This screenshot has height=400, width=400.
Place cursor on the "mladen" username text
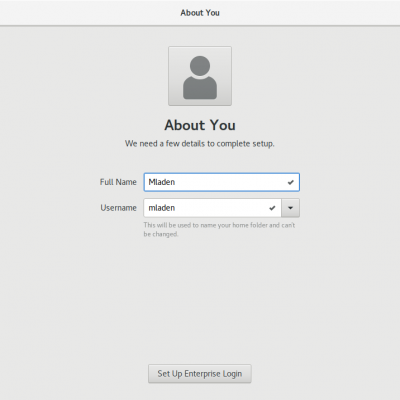[162, 208]
